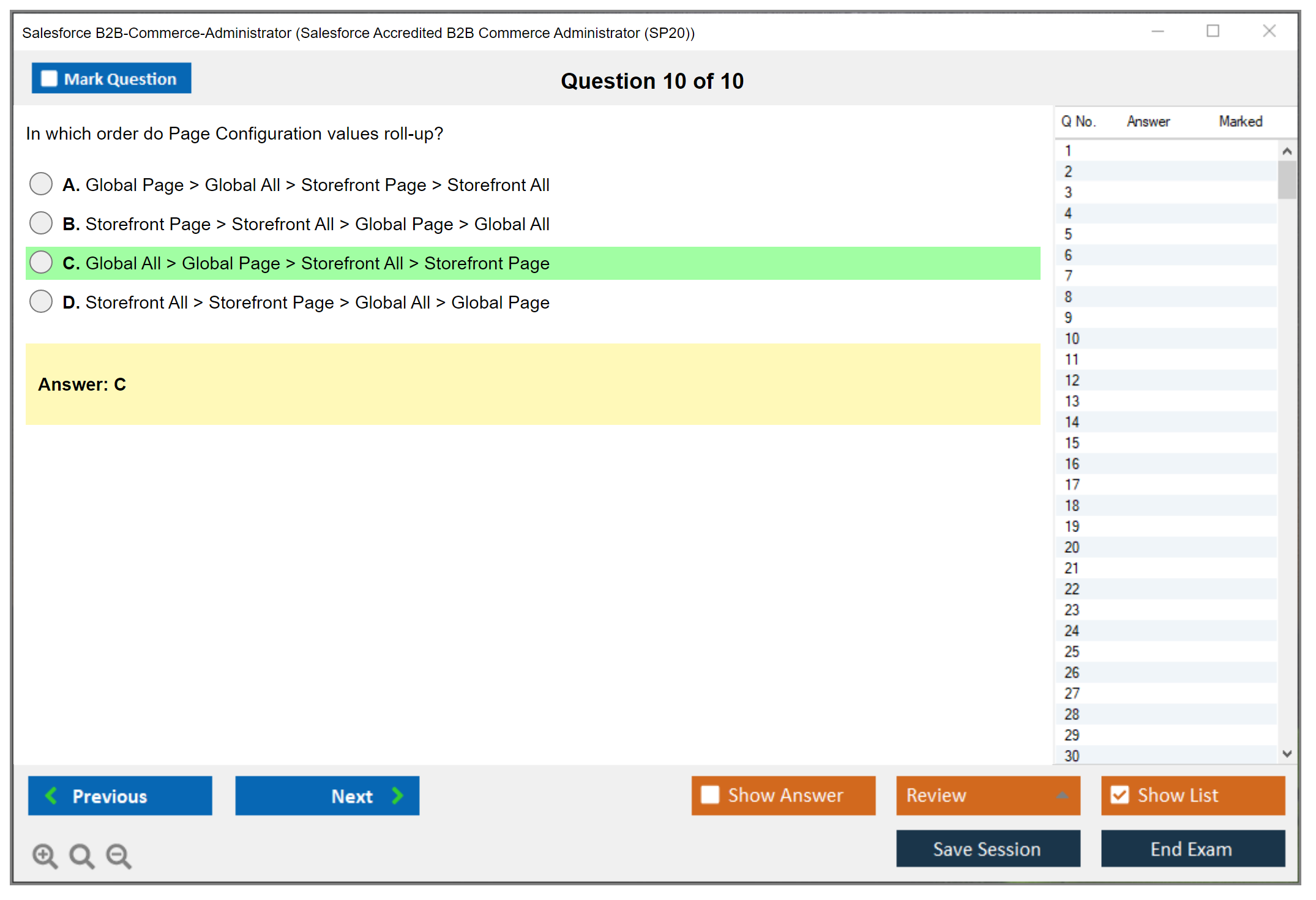The image size is (1316, 900).
Task: Click the Save Session button
Action: pos(987,849)
